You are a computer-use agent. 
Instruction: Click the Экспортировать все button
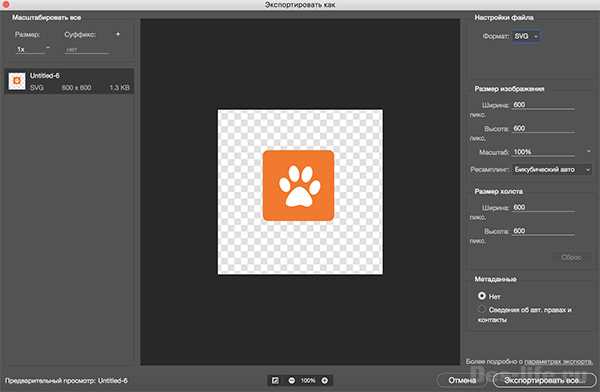coord(545,380)
